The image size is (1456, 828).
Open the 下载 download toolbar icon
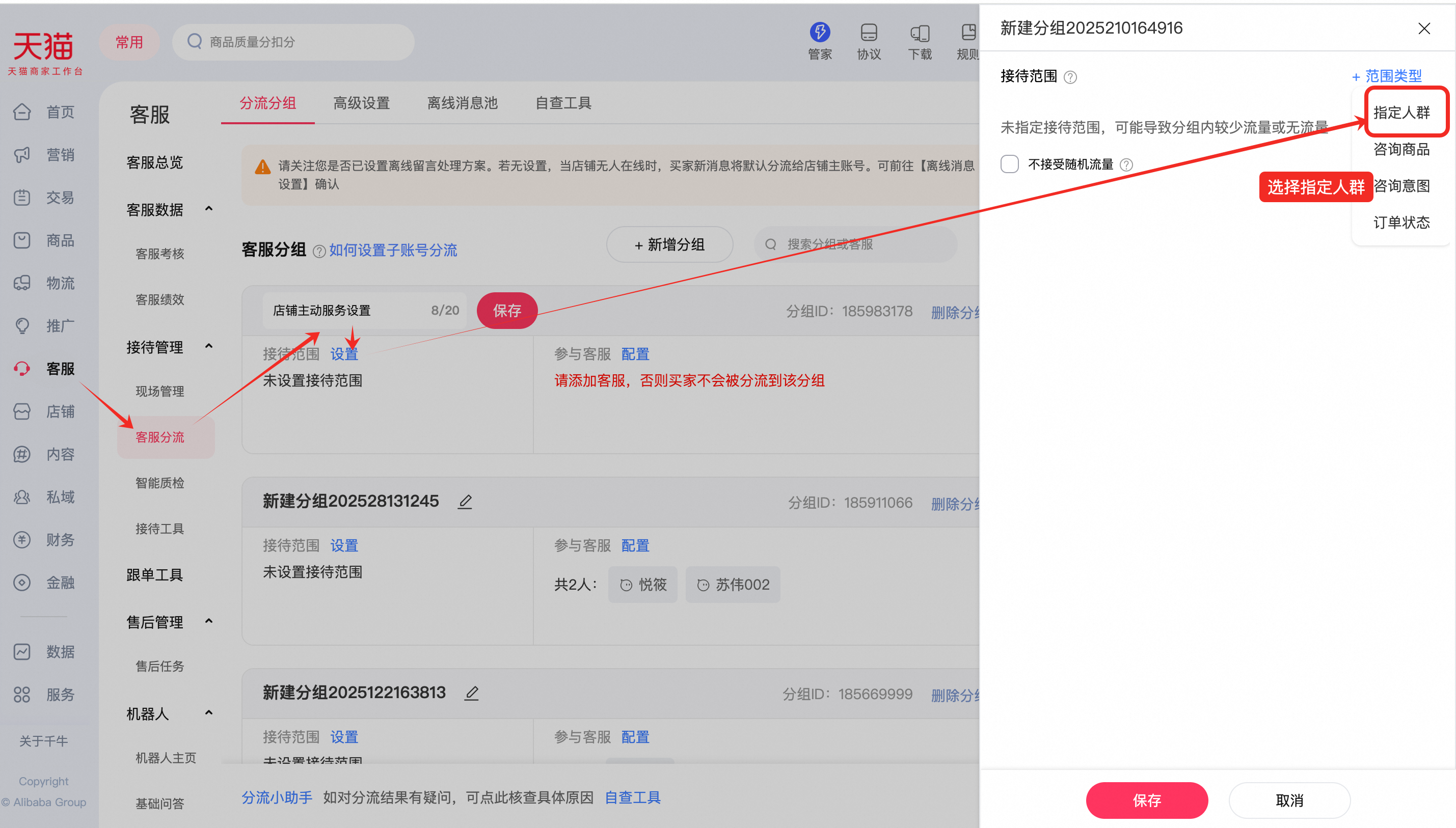click(920, 33)
